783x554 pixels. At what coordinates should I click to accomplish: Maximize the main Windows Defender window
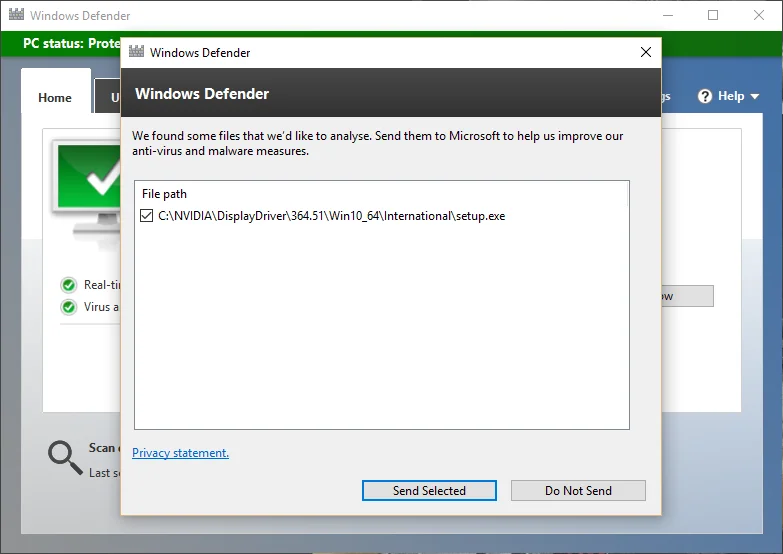pos(713,15)
